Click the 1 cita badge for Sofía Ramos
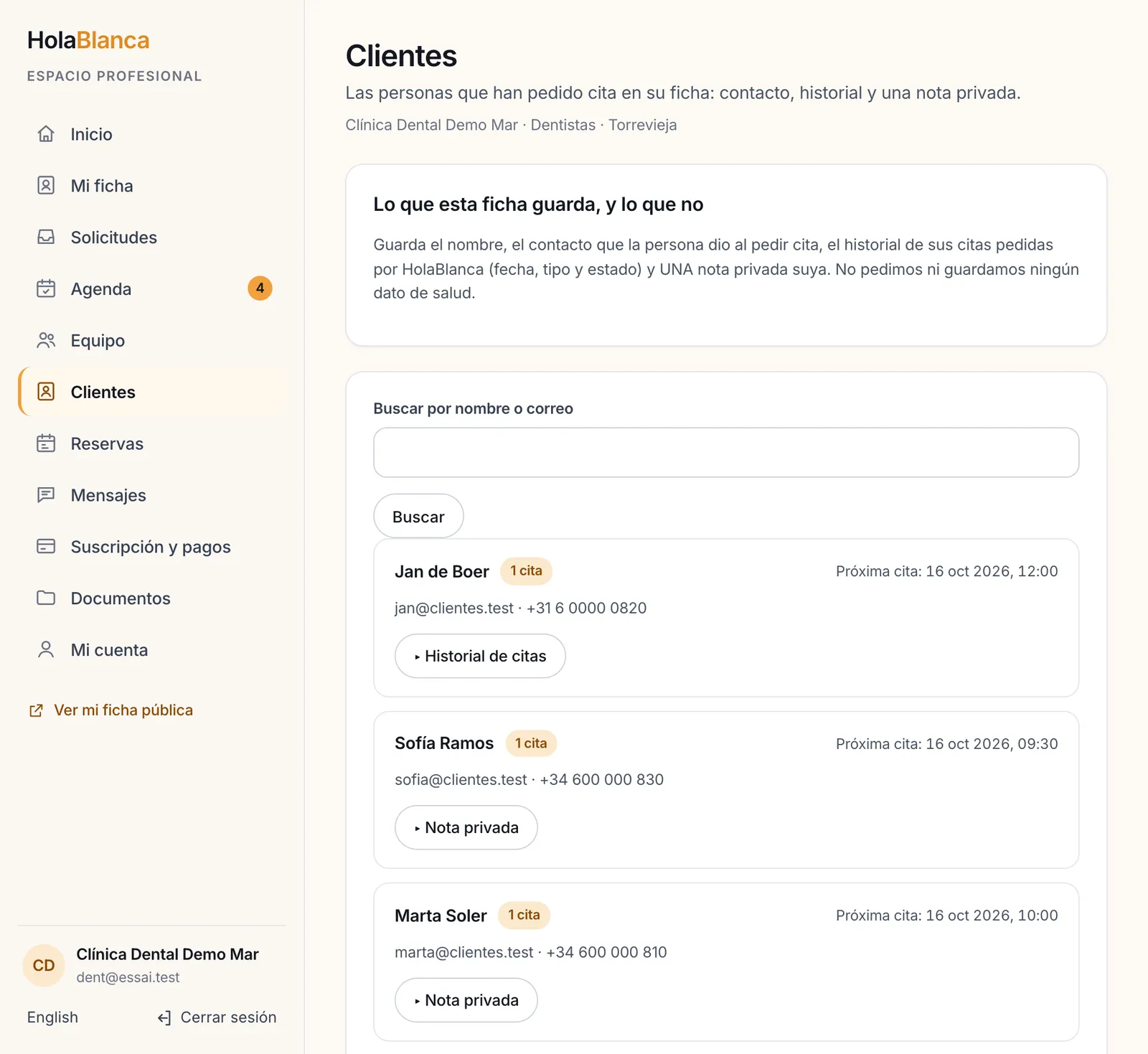 (x=531, y=743)
